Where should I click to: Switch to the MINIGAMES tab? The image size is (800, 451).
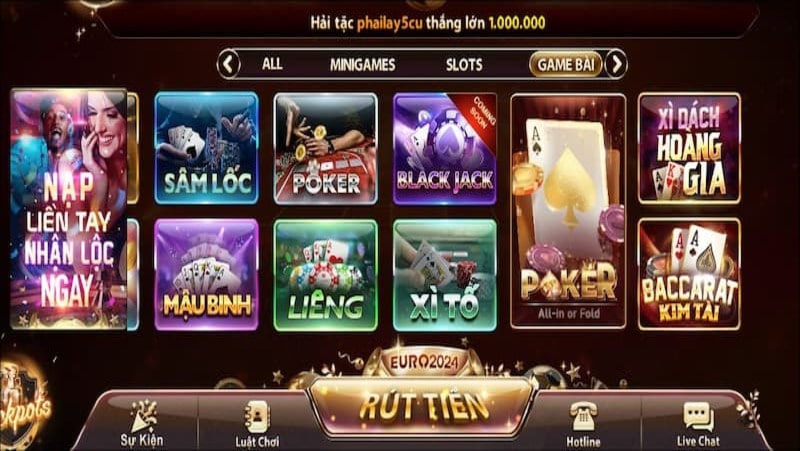(x=362, y=64)
